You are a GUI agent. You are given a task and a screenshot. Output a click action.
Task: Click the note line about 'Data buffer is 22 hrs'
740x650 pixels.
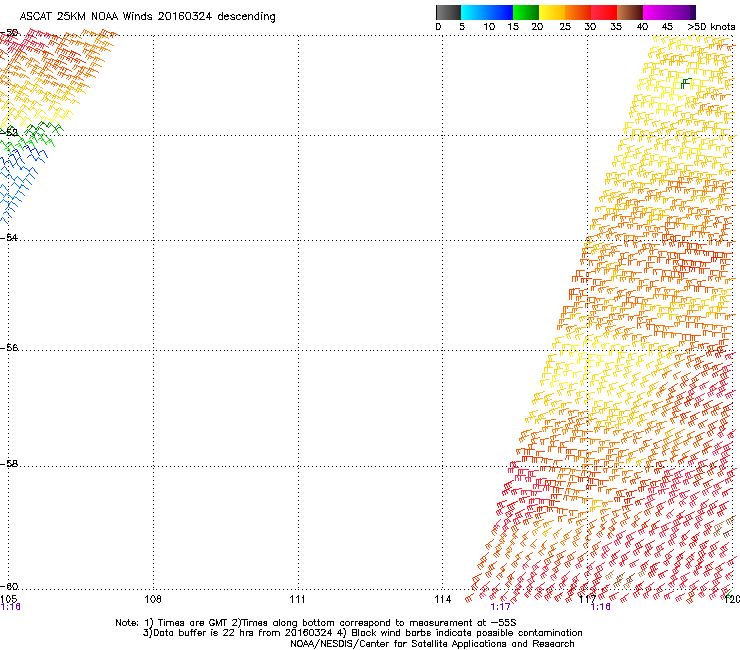tap(362, 633)
